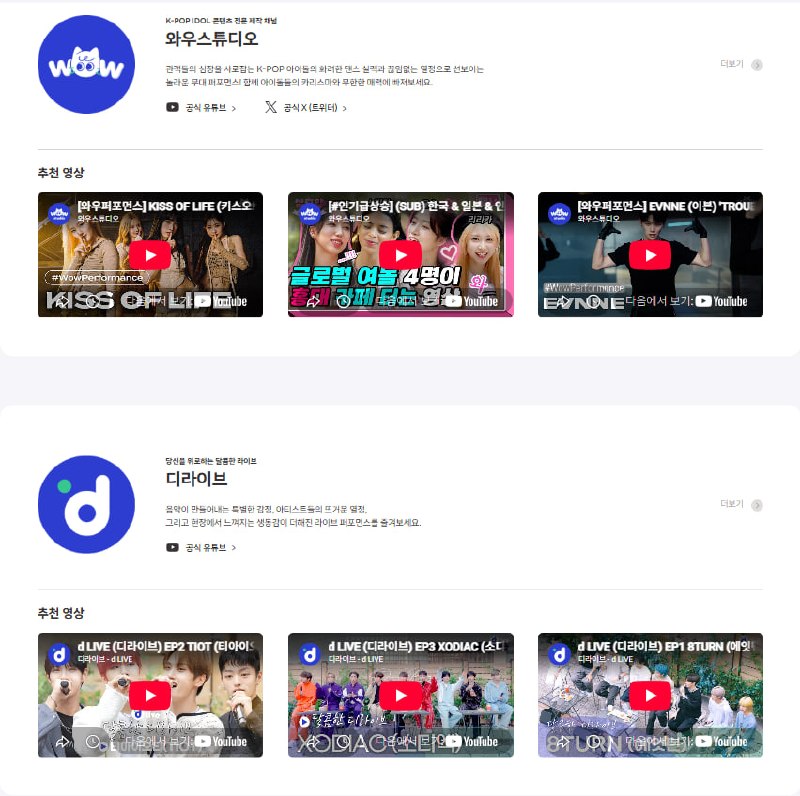Click 더보기 arrow circle for 디라이브
Viewport: 800px width, 796px height.
pyautogui.click(x=757, y=505)
